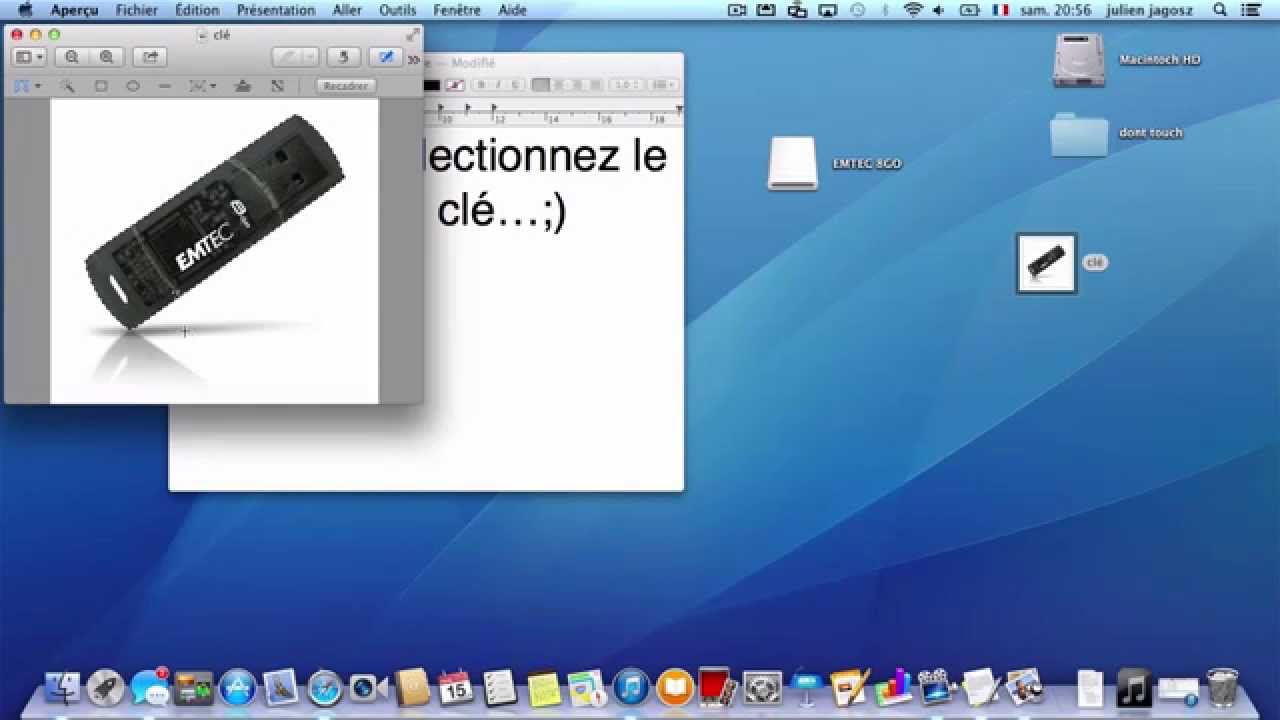This screenshot has height=720, width=1280.
Task: Click the Share button in Aperçu
Action: (150, 57)
